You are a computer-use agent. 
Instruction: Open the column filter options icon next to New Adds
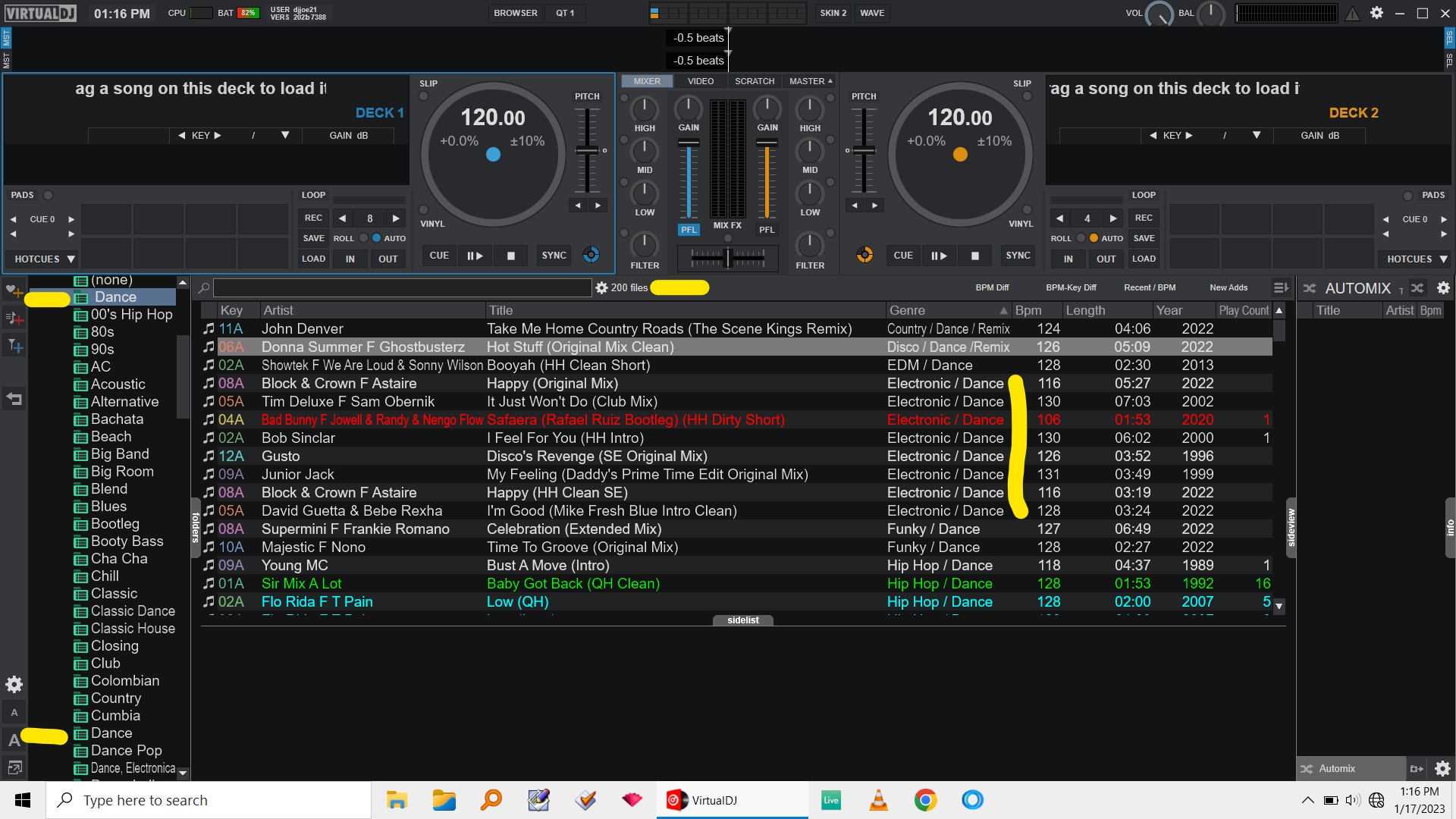[x=1281, y=288]
